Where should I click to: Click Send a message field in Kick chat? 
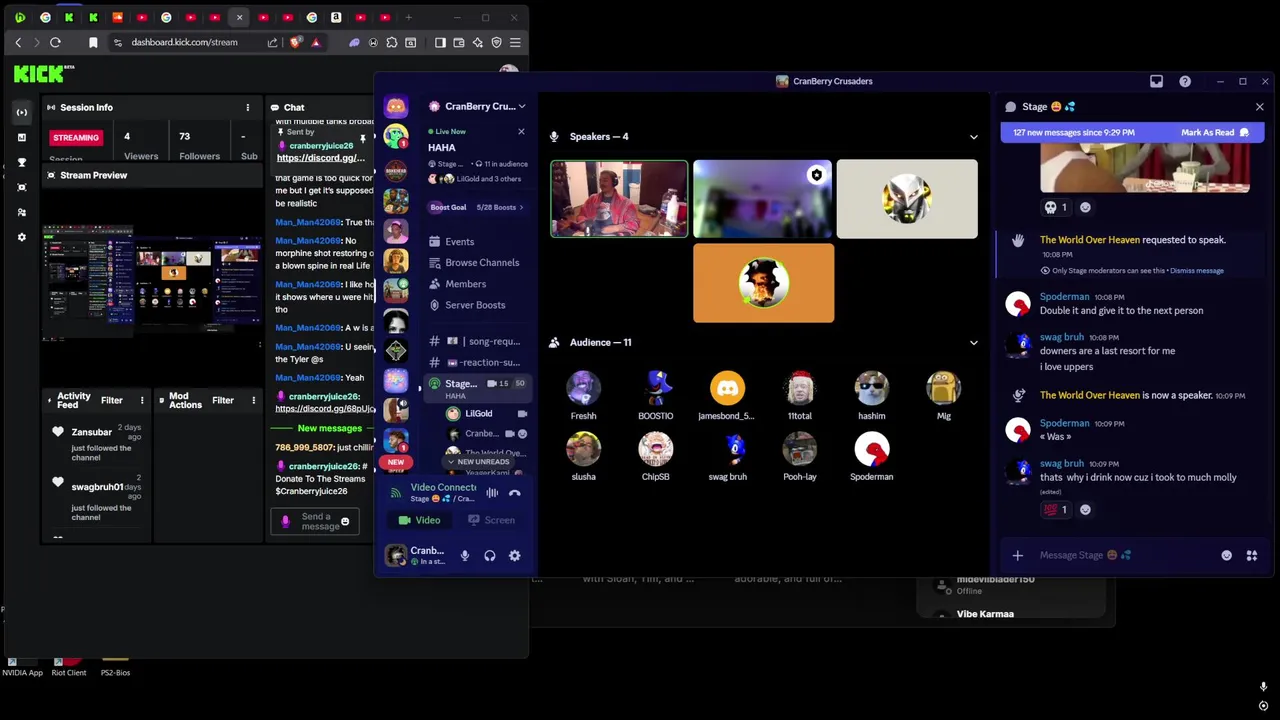(315, 522)
